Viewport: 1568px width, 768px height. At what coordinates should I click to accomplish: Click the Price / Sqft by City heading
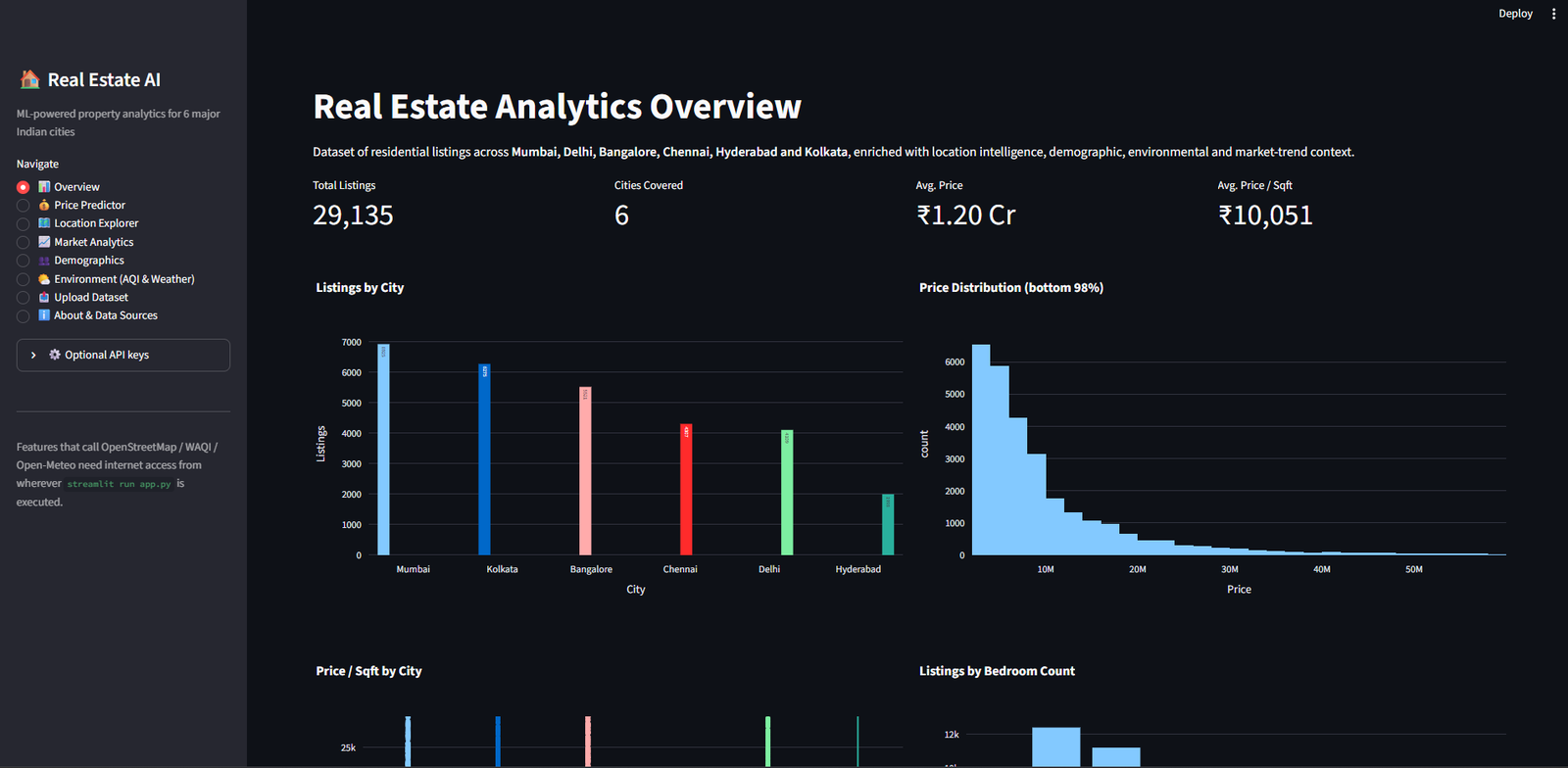tap(368, 671)
